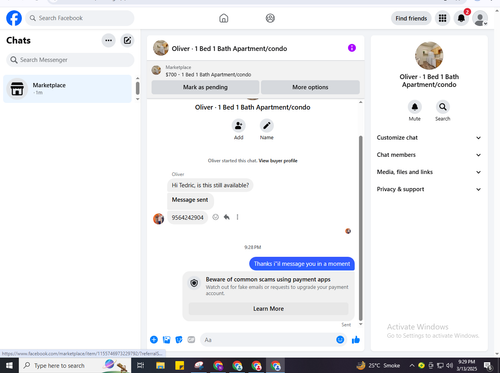Open File Explorer from the taskbar
The width and height of the screenshot is (500, 373).
(160, 366)
